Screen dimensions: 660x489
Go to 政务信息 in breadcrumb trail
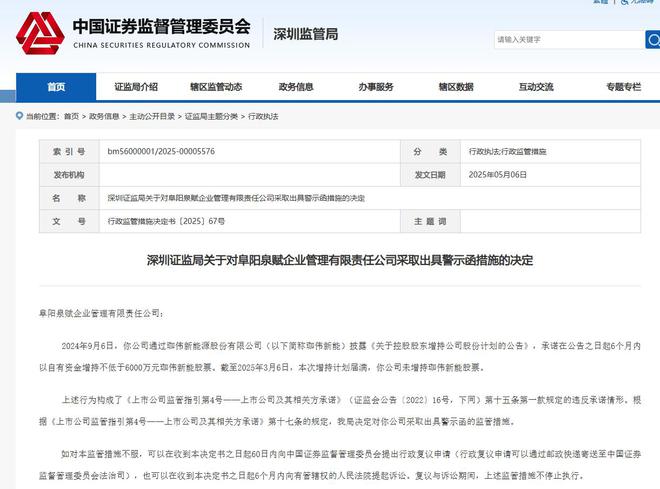104,117
